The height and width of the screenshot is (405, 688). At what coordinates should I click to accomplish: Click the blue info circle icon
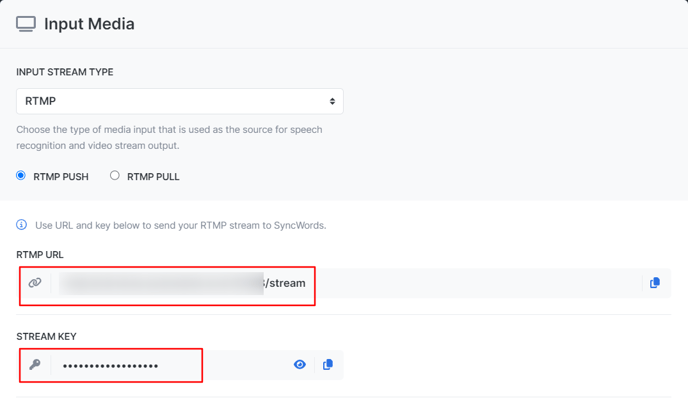click(x=22, y=225)
